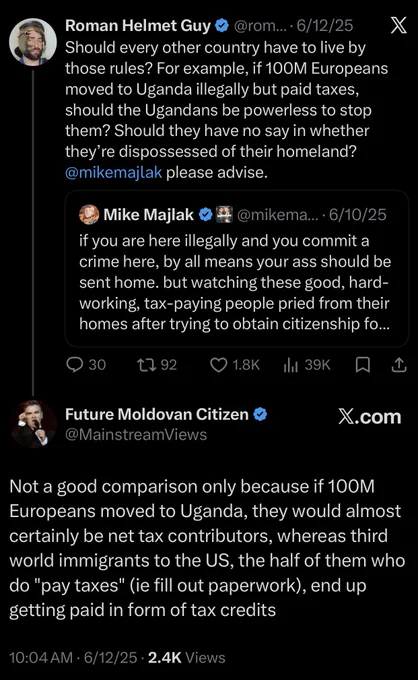This screenshot has width=418, height=680.
Task: Open the view analytics bar icon
Action: click(x=291, y=365)
